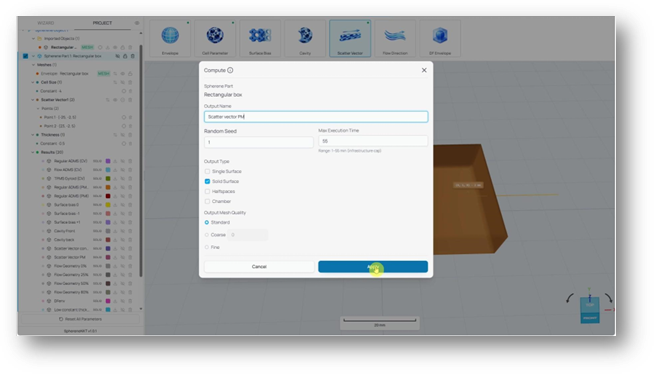Collapse the Imported Objects folder
The height and width of the screenshot is (374, 654).
pyautogui.click(x=33, y=38)
